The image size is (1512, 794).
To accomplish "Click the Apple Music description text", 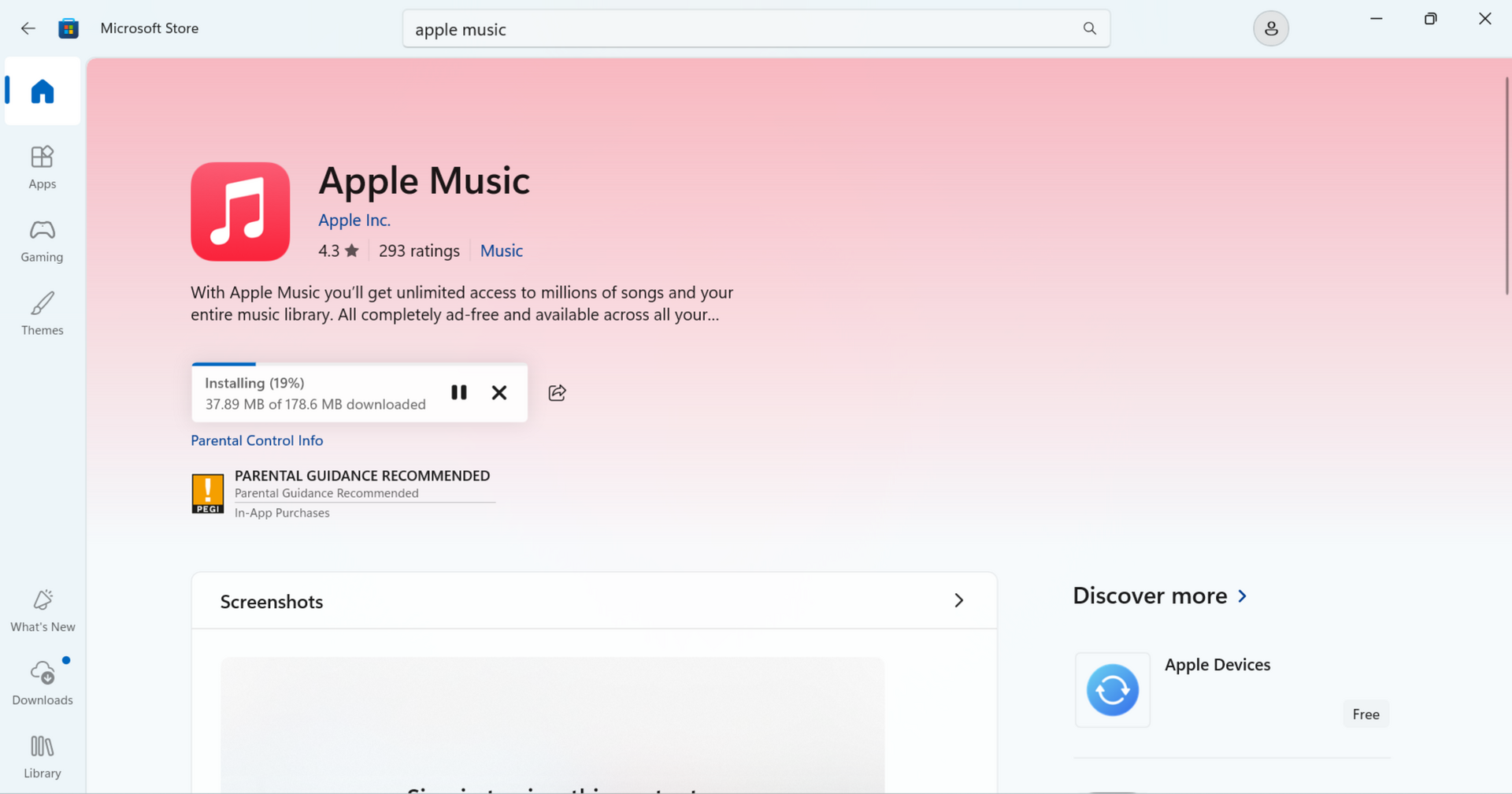I will [x=462, y=303].
